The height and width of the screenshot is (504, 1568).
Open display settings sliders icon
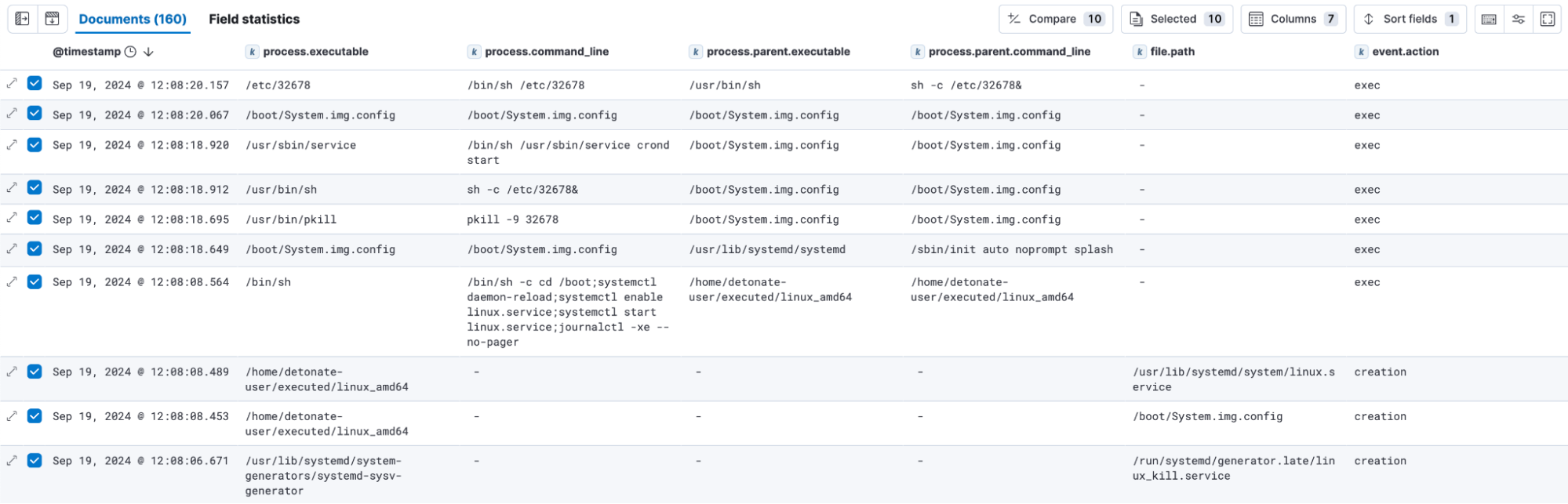(1519, 19)
